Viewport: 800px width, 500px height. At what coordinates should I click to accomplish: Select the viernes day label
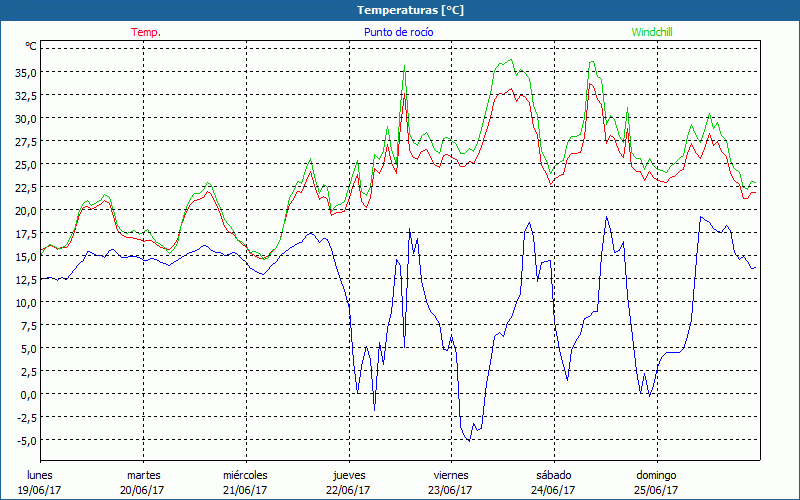[x=450, y=475]
